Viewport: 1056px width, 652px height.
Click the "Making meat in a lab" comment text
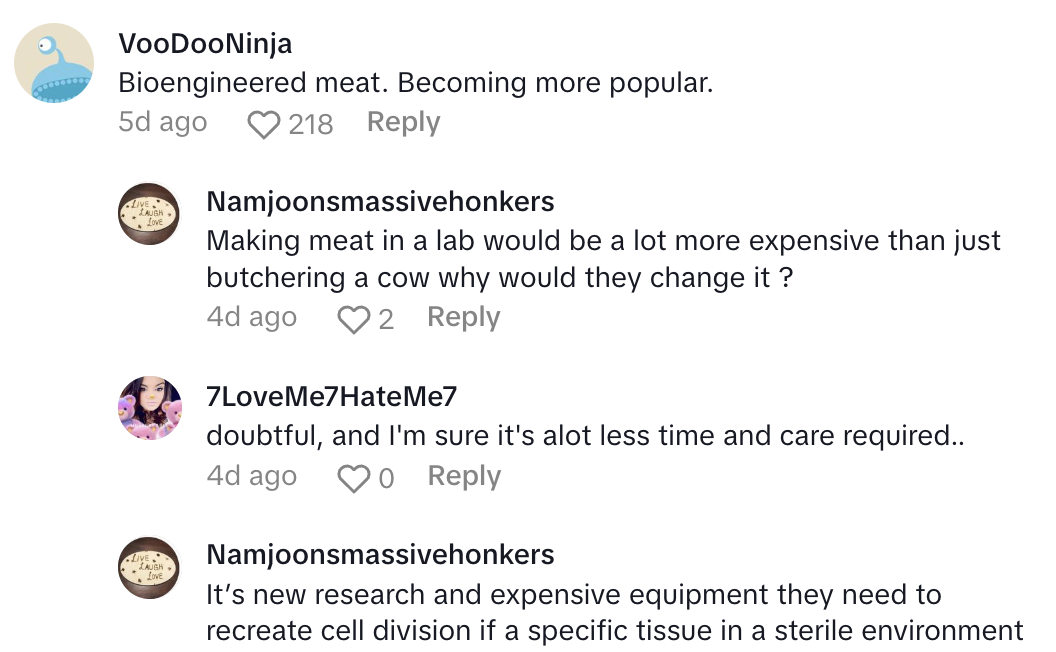603,259
